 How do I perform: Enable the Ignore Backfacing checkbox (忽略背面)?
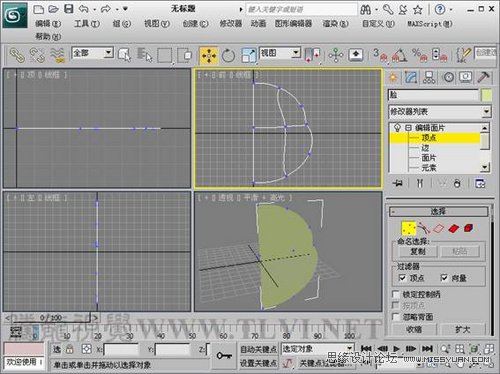tap(396, 317)
